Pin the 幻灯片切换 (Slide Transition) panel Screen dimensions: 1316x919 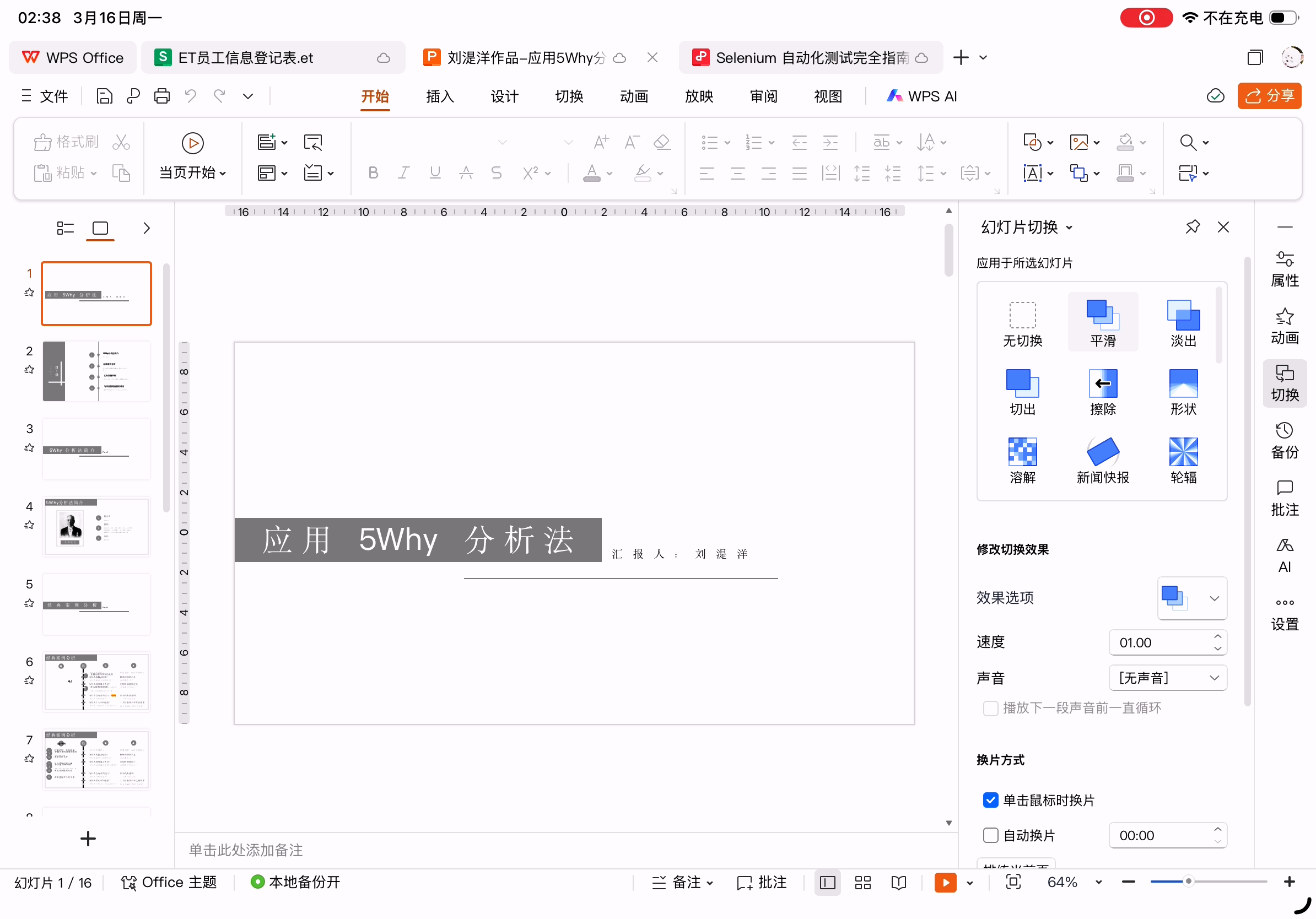1192,227
